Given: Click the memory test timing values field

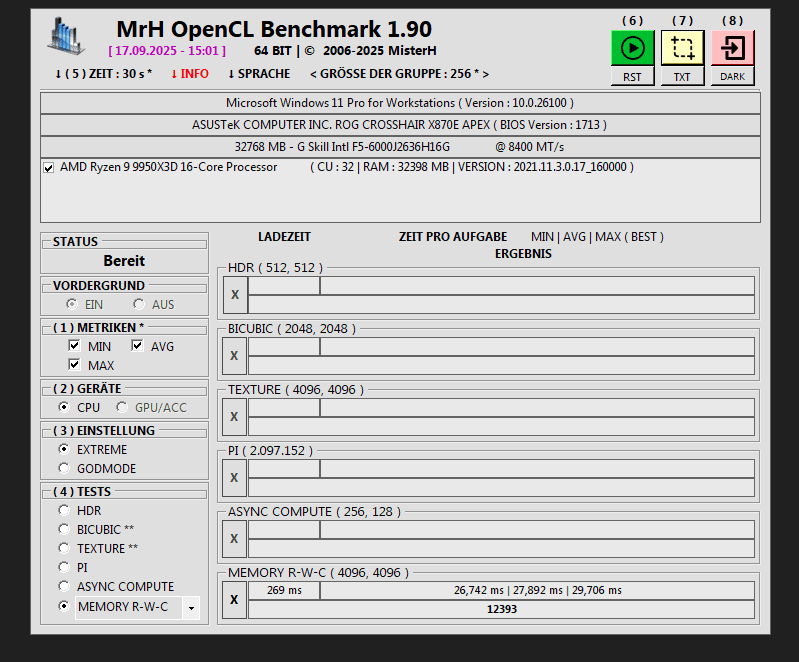Looking at the screenshot, I should coord(538,590).
